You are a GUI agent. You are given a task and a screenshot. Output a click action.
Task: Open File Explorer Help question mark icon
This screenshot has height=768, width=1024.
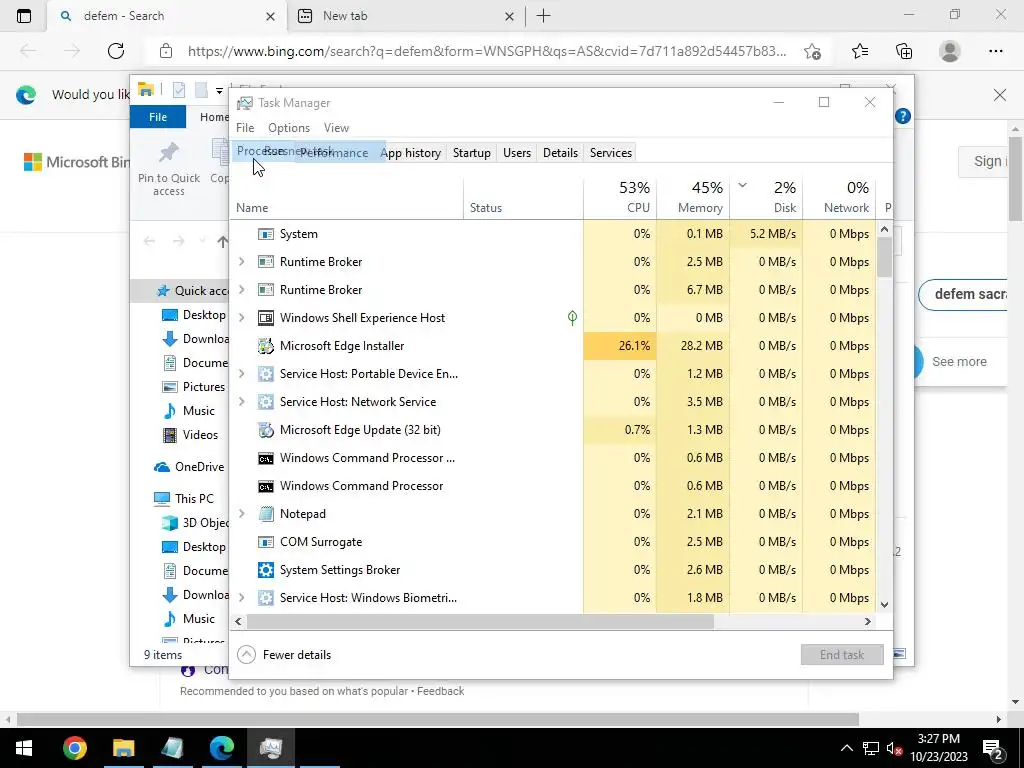tap(903, 116)
